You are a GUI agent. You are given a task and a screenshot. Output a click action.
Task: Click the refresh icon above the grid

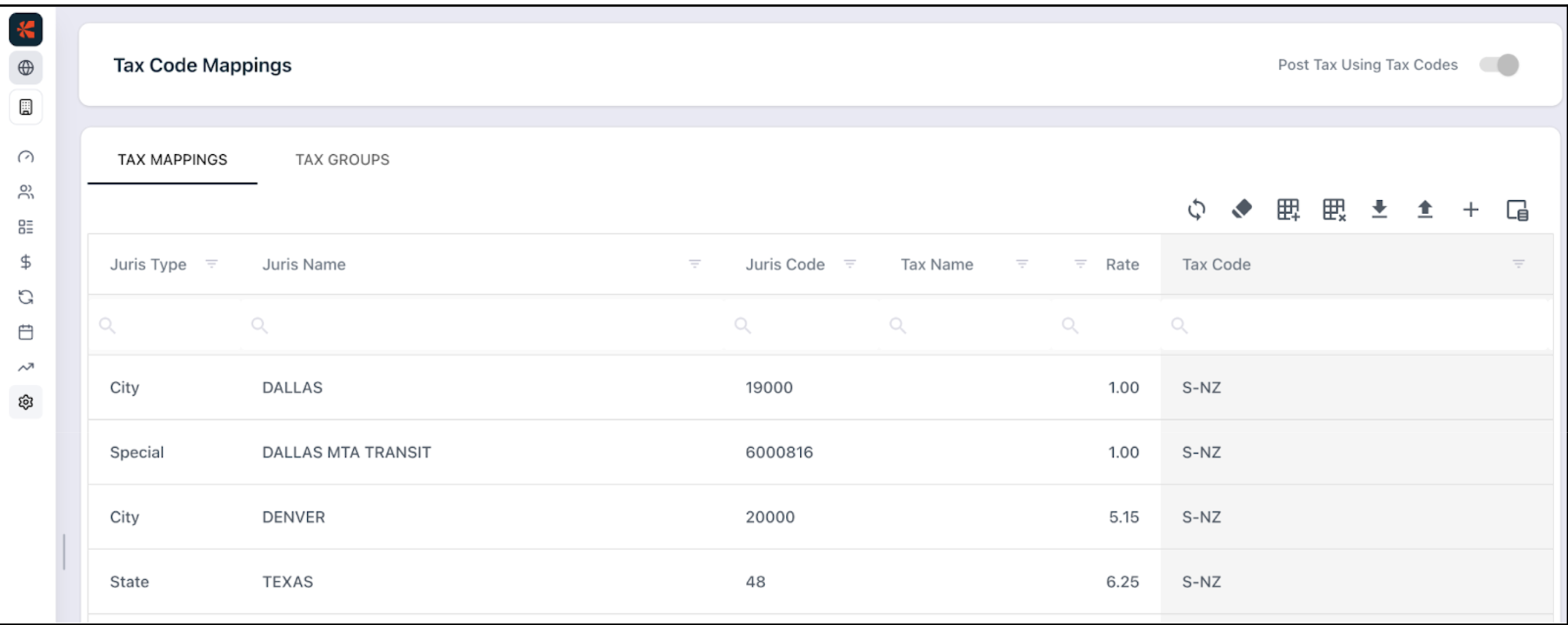(x=1196, y=210)
